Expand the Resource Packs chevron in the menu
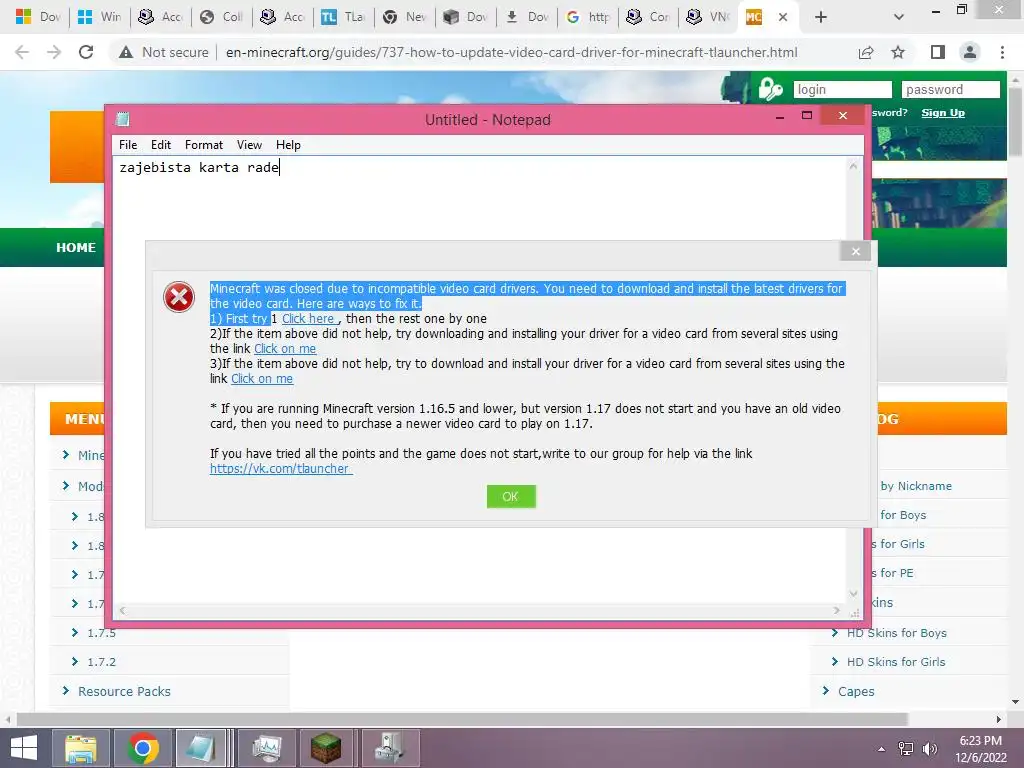Viewport: 1024px width, 768px height. pyautogui.click(x=65, y=690)
